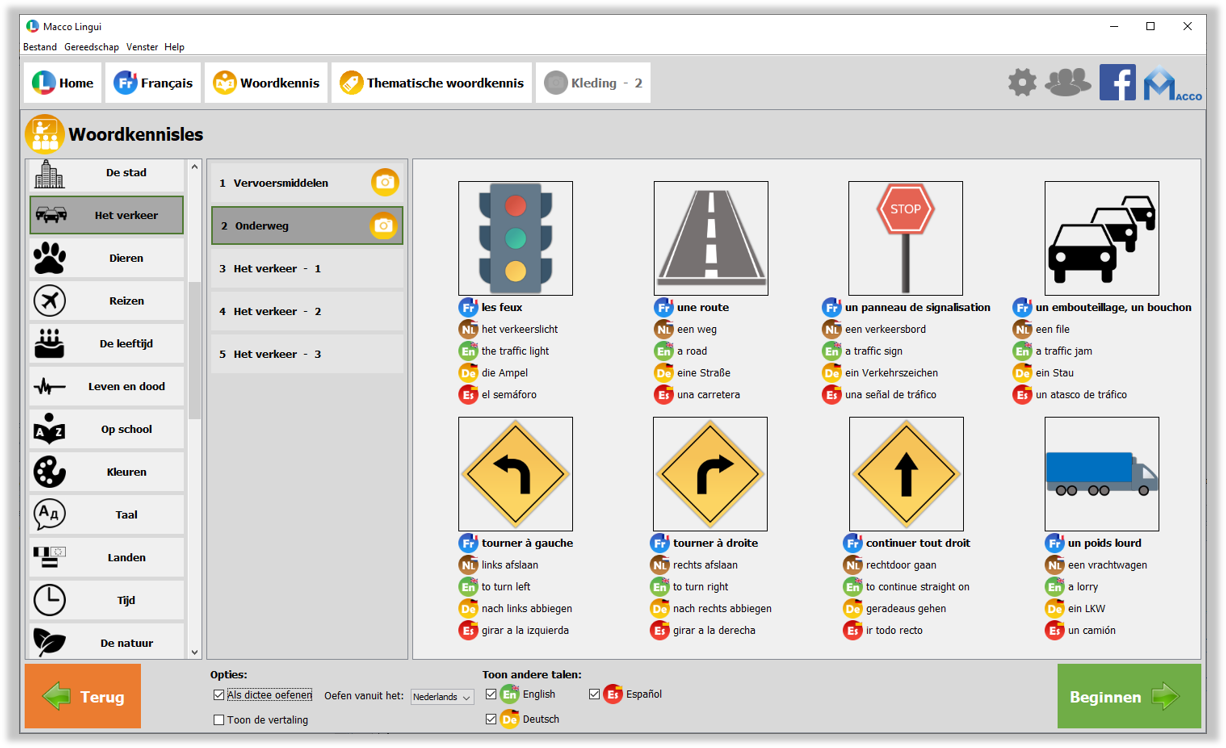Click camera icon next to Vervoersmiddelen
Screen dimensions: 1226x748
(385, 182)
